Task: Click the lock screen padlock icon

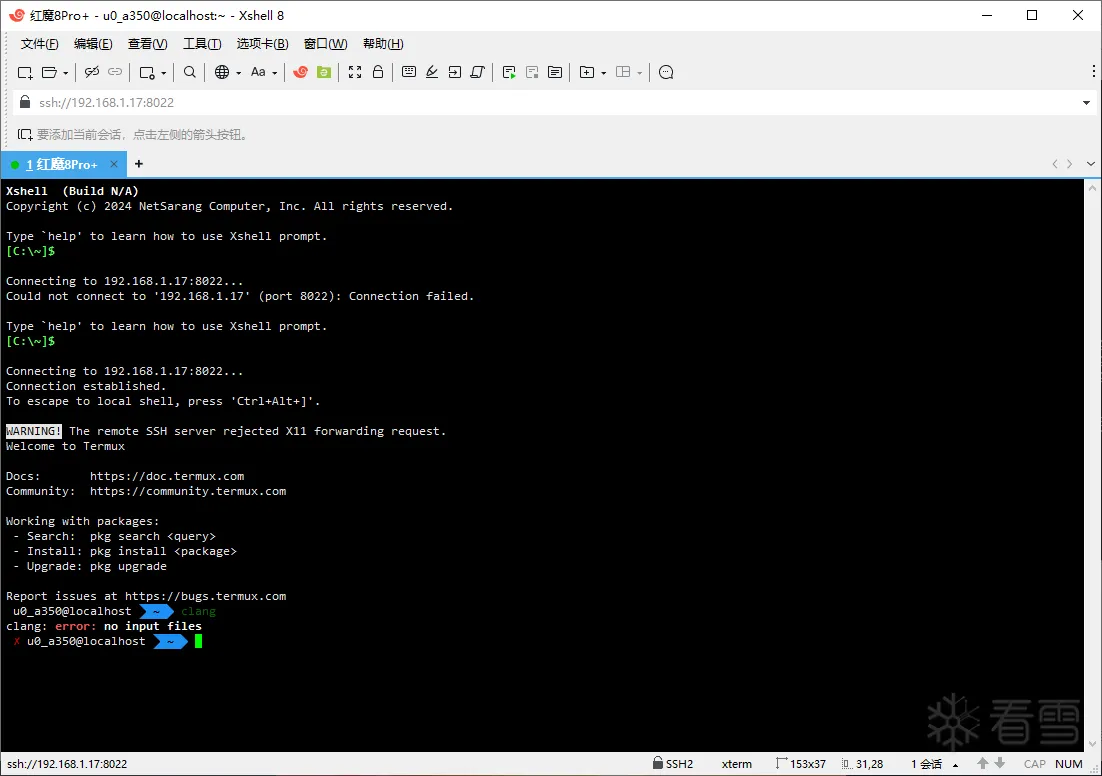Action: tap(378, 72)
